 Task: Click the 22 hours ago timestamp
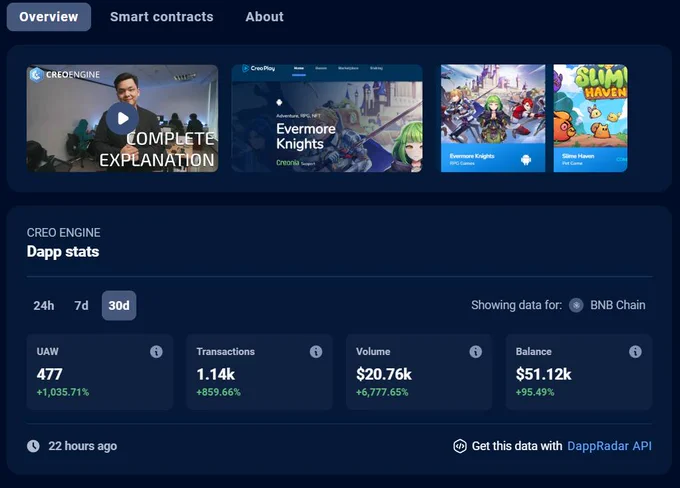point(82,446)
